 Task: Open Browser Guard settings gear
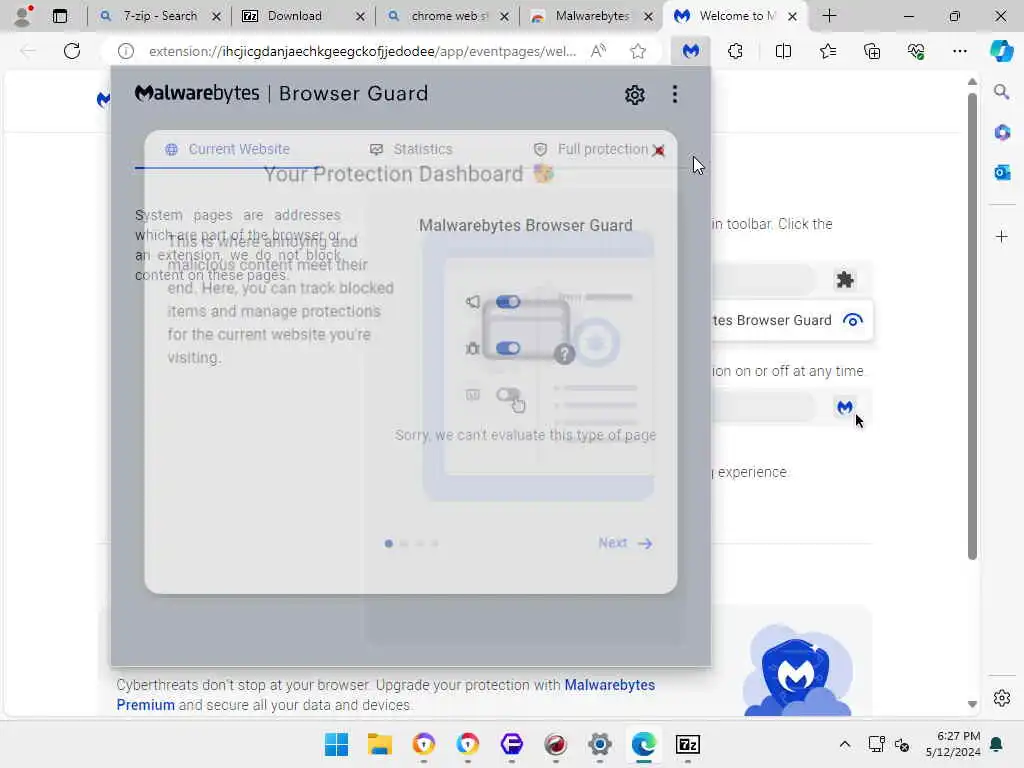(634, 95)
